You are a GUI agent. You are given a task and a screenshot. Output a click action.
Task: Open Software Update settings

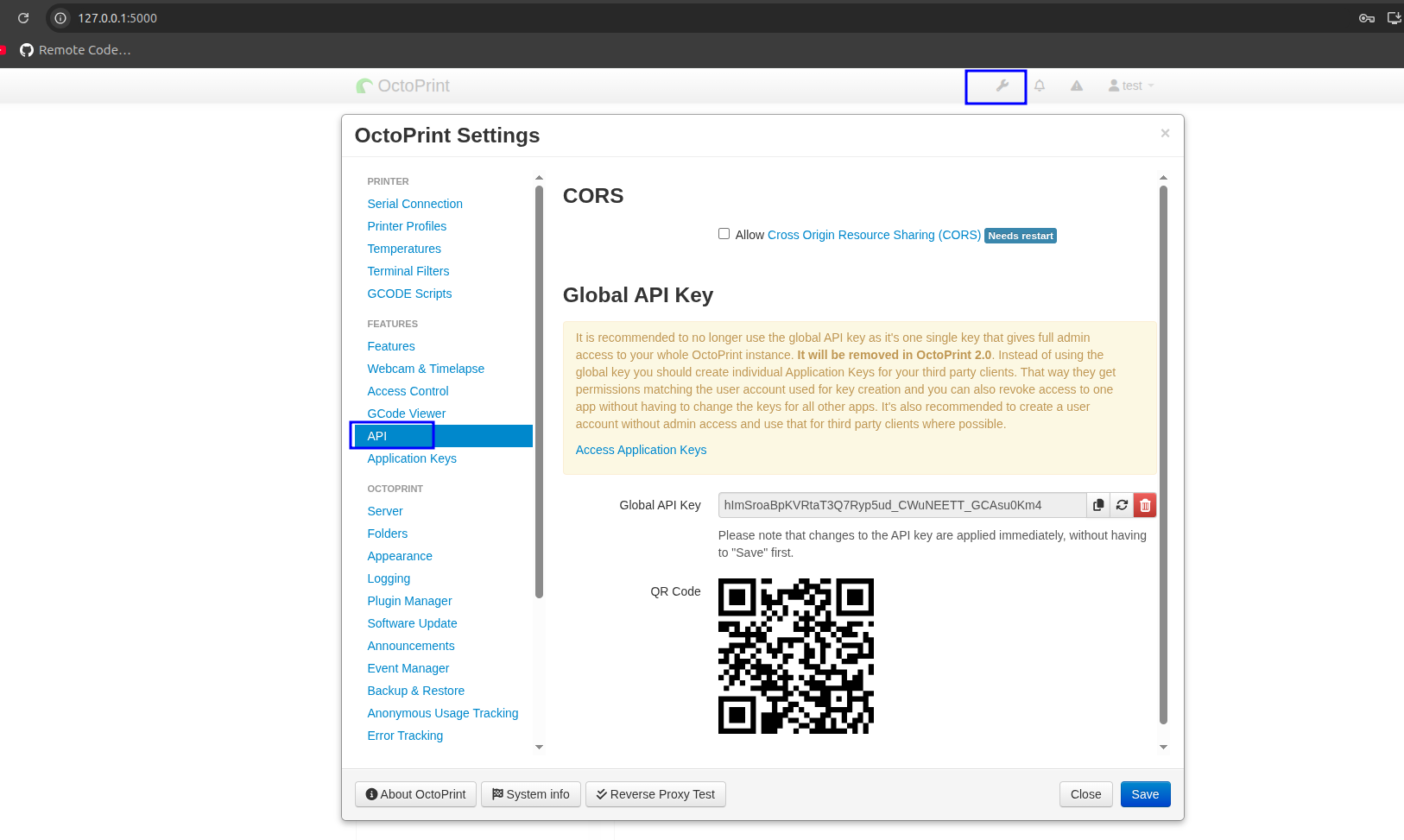[412, 623]
